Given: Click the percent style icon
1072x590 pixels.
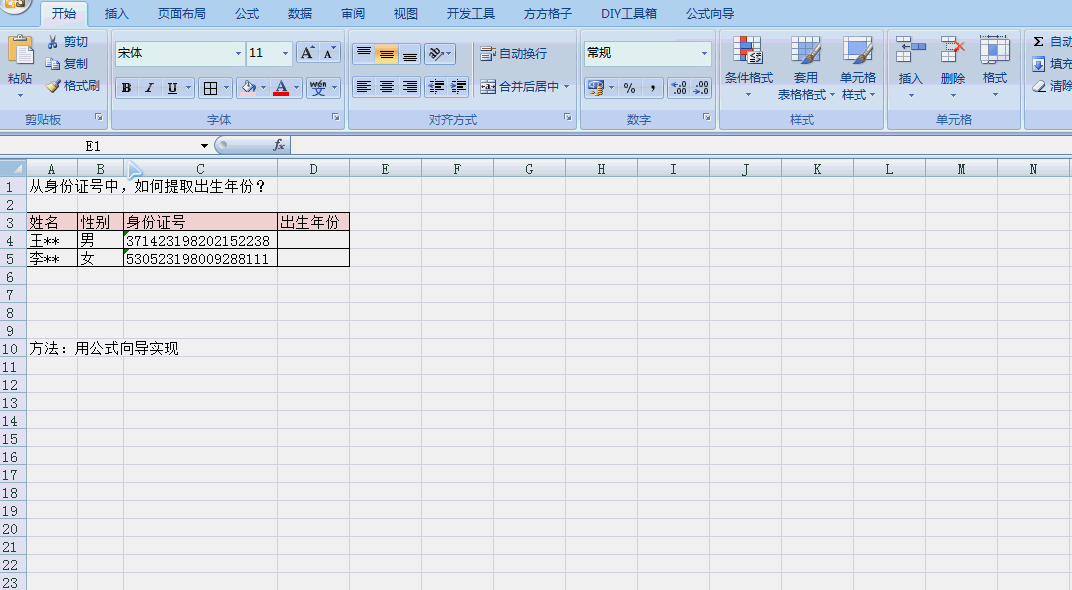Looking at the screenshot, I should click(x=629, y=88).
